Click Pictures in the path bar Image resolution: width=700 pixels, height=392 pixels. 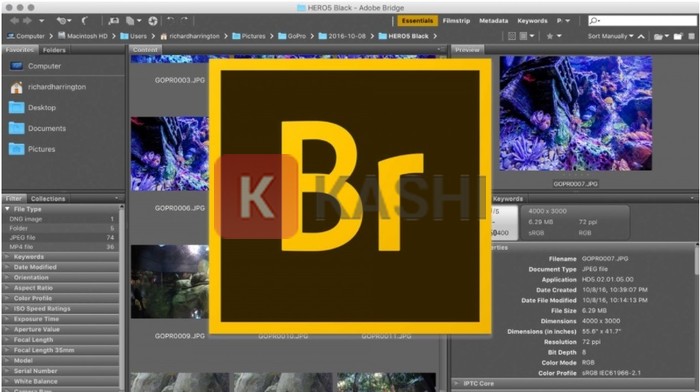249,36
